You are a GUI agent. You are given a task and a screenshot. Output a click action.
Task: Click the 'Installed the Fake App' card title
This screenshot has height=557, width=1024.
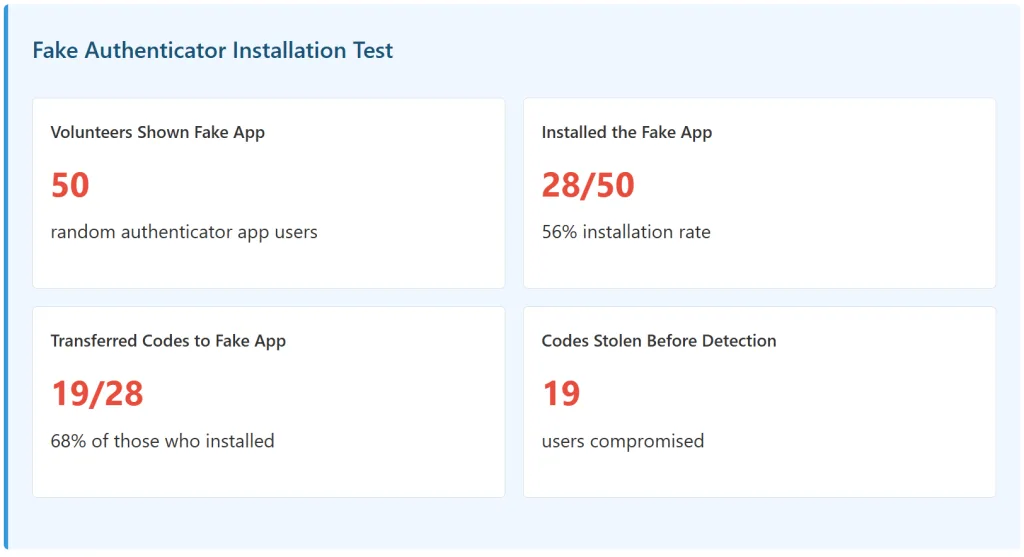[626, 132]
